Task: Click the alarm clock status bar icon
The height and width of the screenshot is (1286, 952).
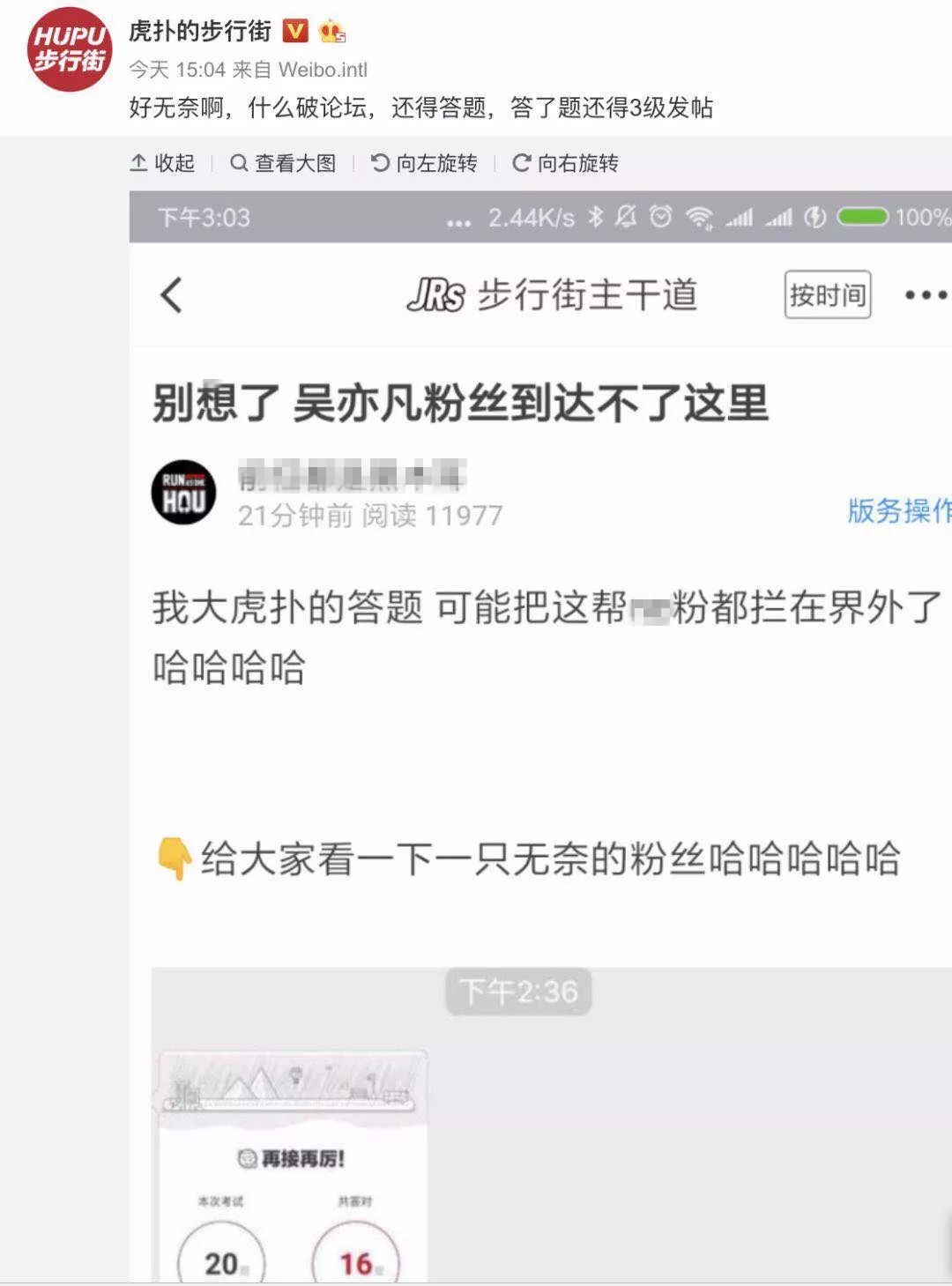Action: click(x=661, y=216)
